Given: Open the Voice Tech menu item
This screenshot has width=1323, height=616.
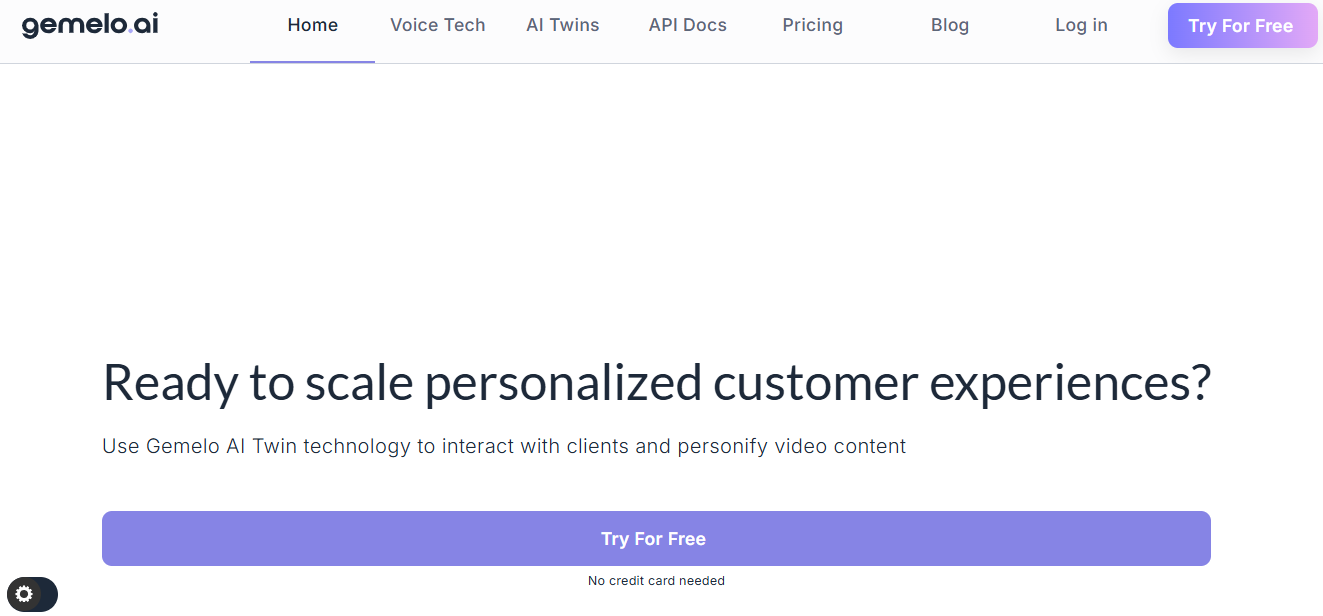Looking at the screenshot, I should [x=437, y=26].
